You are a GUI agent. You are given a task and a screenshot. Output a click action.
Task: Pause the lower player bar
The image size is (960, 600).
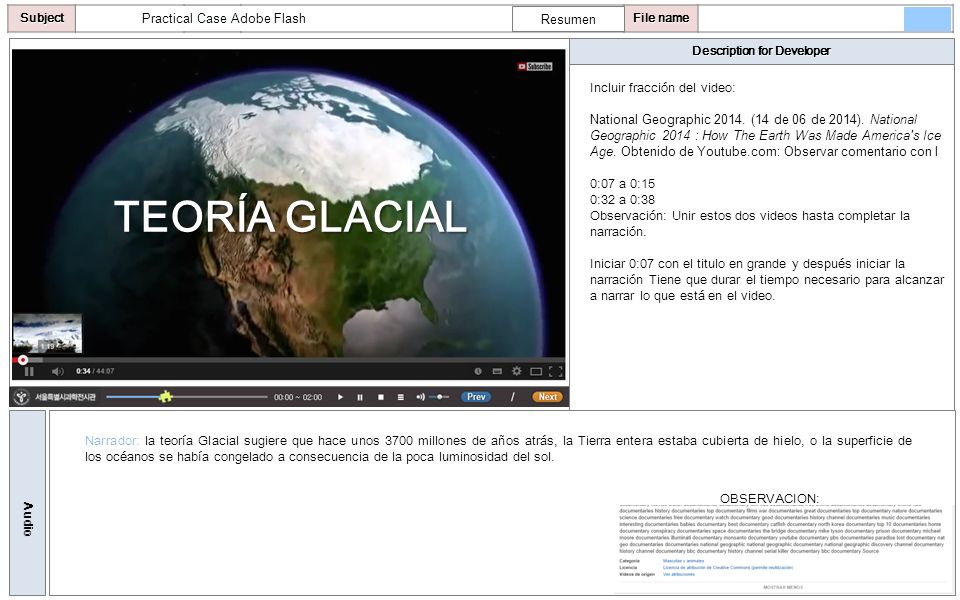point(360,397)
